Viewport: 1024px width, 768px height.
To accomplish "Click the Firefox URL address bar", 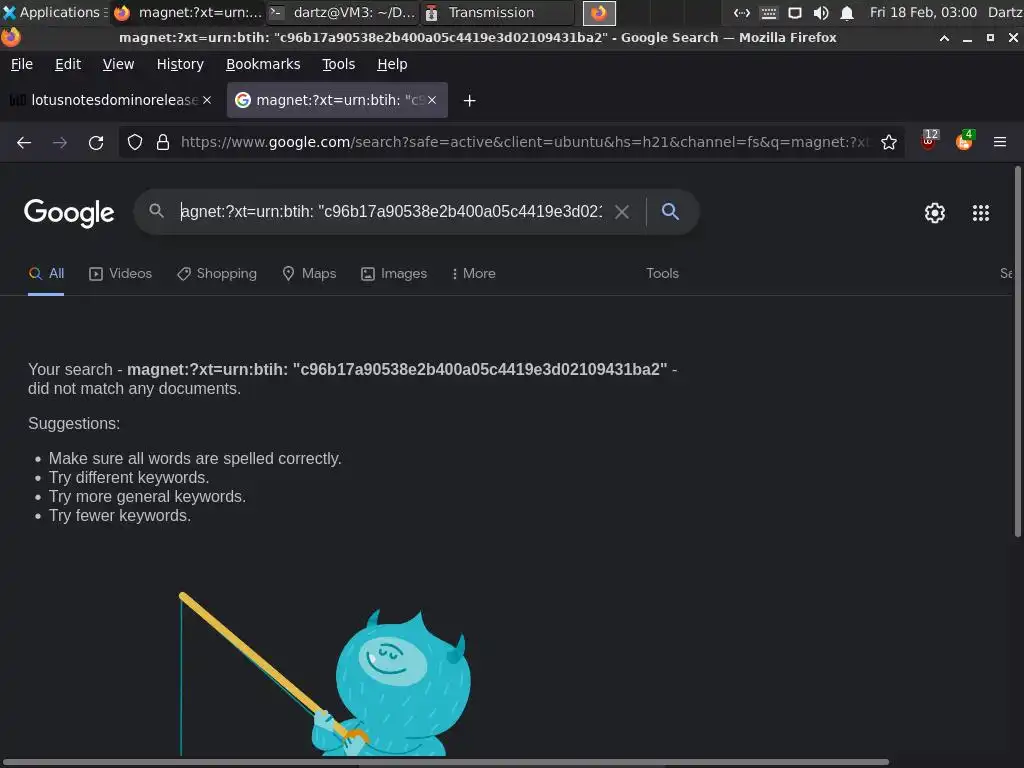I will (x=525, y=142).
